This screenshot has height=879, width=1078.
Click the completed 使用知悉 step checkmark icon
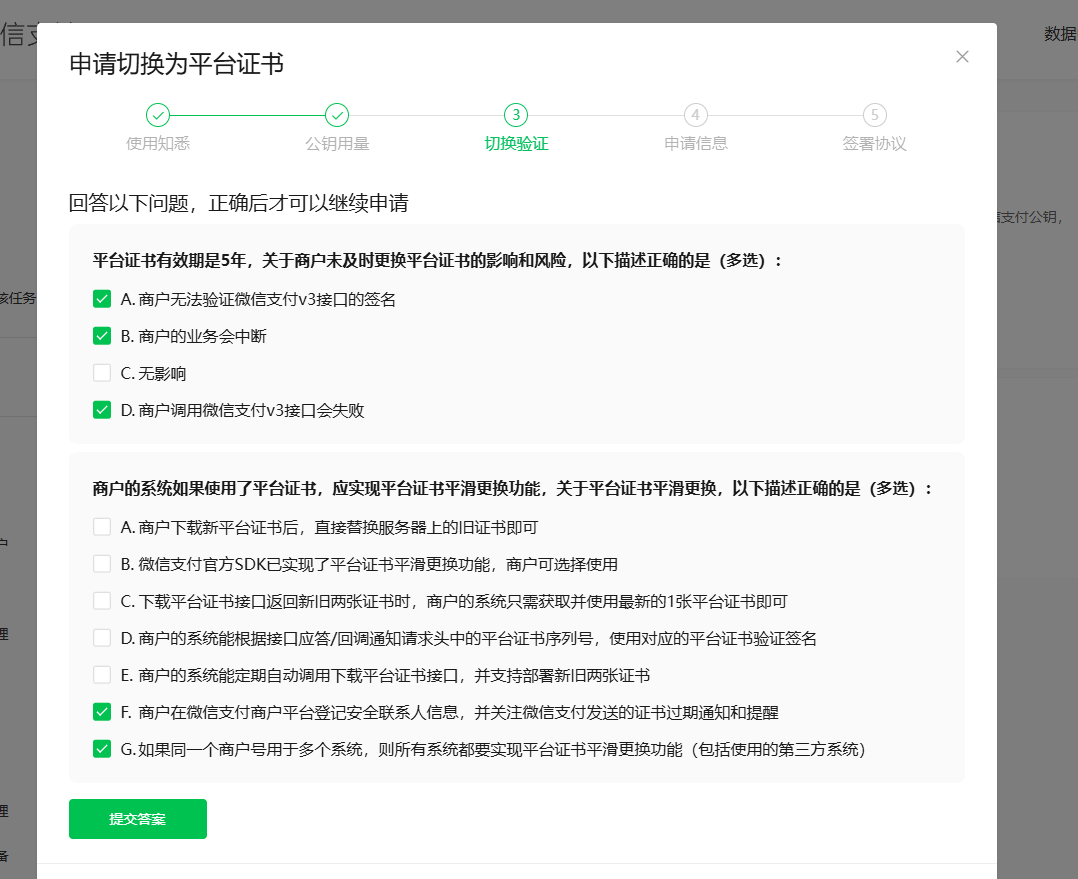[157, 115]
